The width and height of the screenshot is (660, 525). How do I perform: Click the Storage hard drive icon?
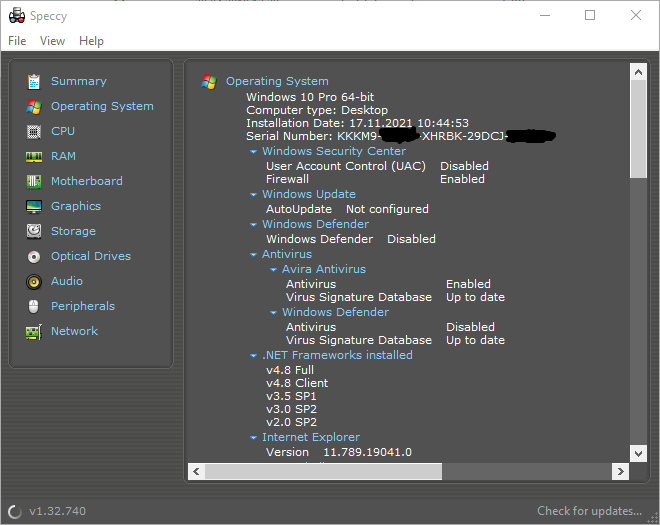34,231
